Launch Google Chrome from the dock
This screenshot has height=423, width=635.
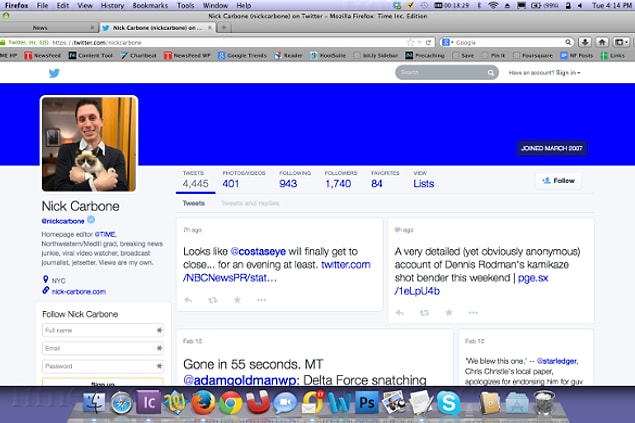(230, 403)
